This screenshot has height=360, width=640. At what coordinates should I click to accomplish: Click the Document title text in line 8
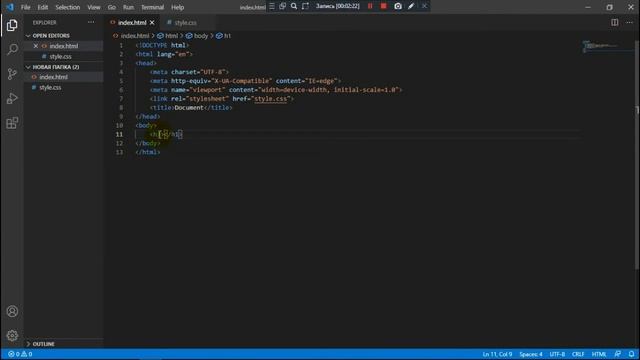(189, 108)
